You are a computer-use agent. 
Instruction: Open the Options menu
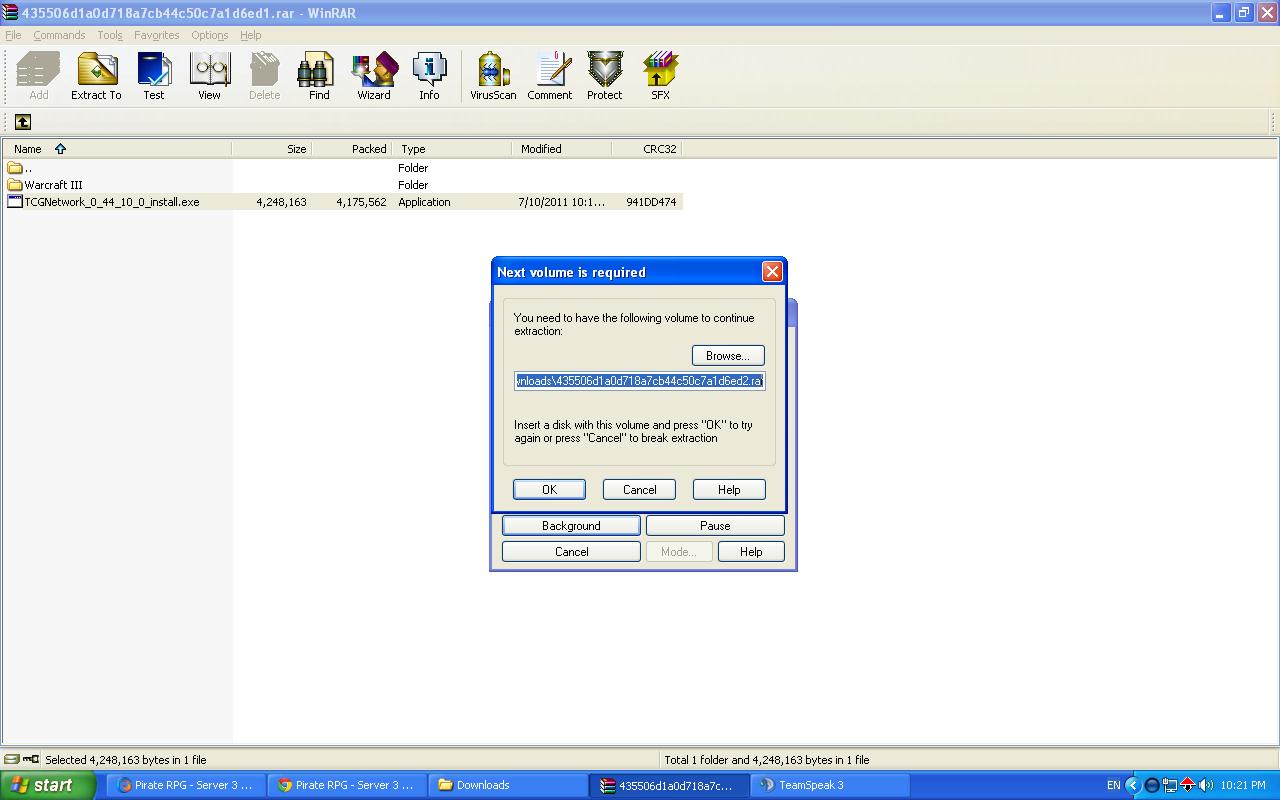coord(210,35)
